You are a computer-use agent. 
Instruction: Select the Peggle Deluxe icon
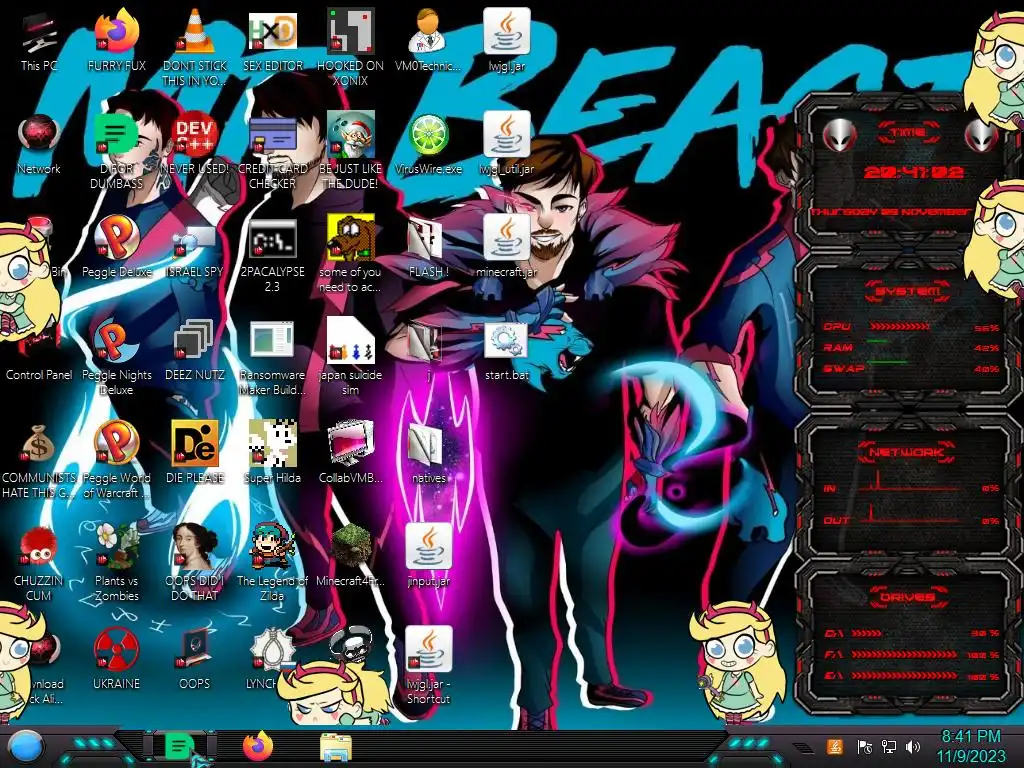[x=117, y=238]
